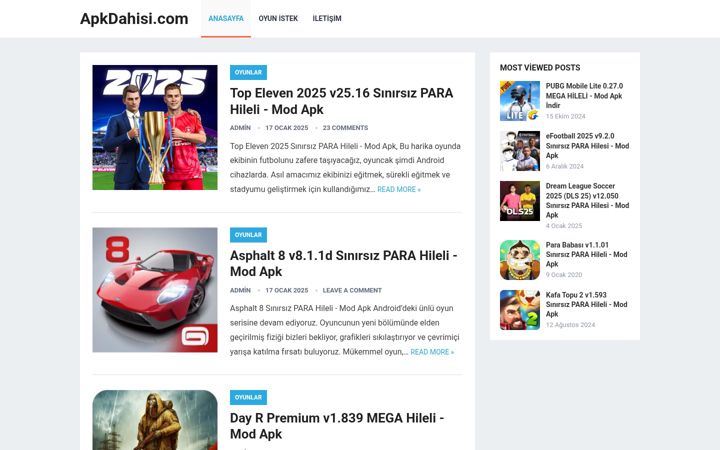This screenshot has height=450, width=720.
Task: Click READ MORE on Top Eleven excerpt
Action: pyautogui.click(x=399, y=189)
